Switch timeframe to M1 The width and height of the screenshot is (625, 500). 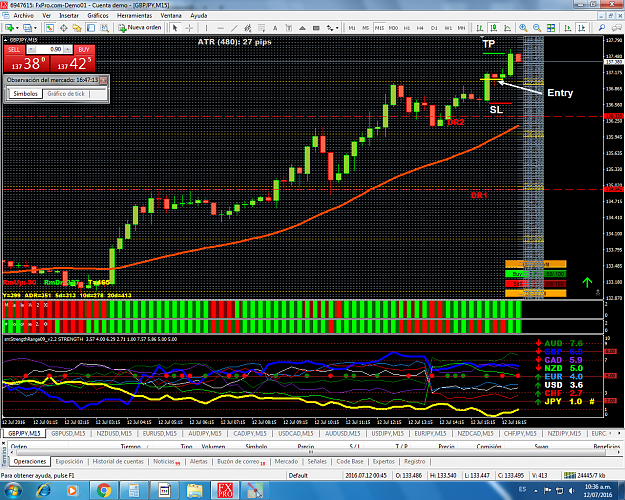(x=352, y=28)
